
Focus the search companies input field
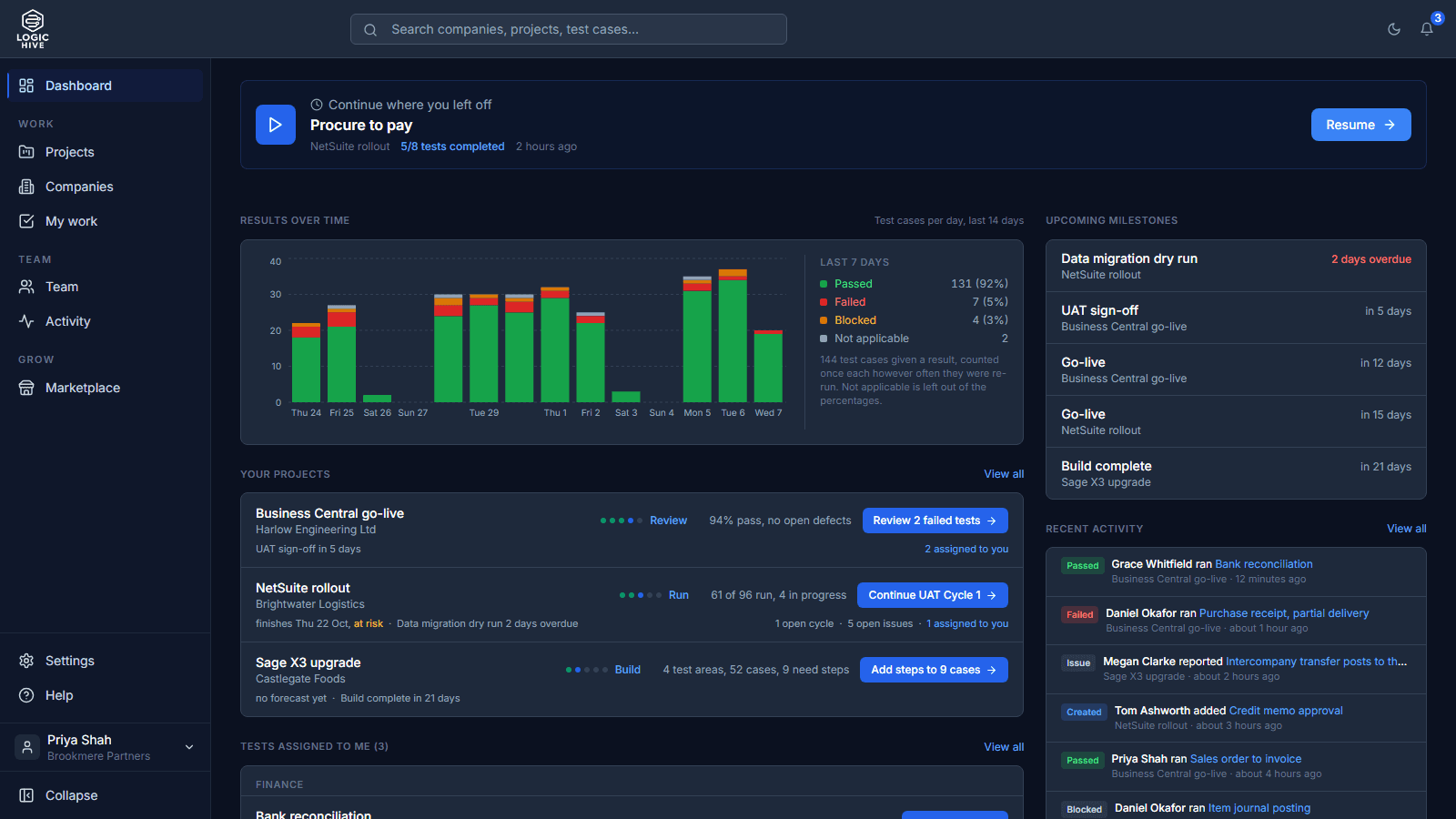[569, 29]
